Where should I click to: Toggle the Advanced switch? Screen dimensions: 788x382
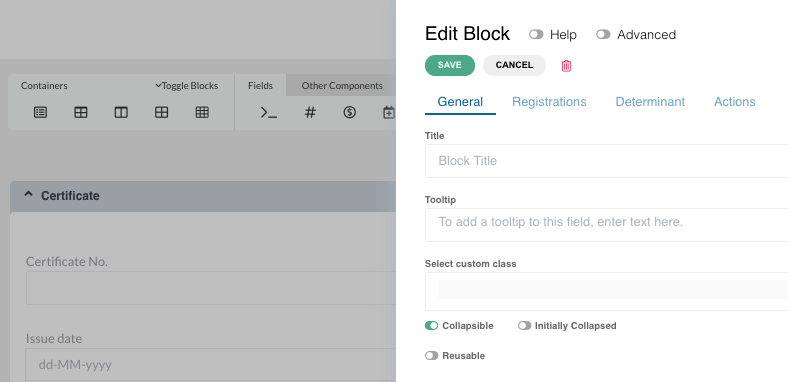point(603,34)
